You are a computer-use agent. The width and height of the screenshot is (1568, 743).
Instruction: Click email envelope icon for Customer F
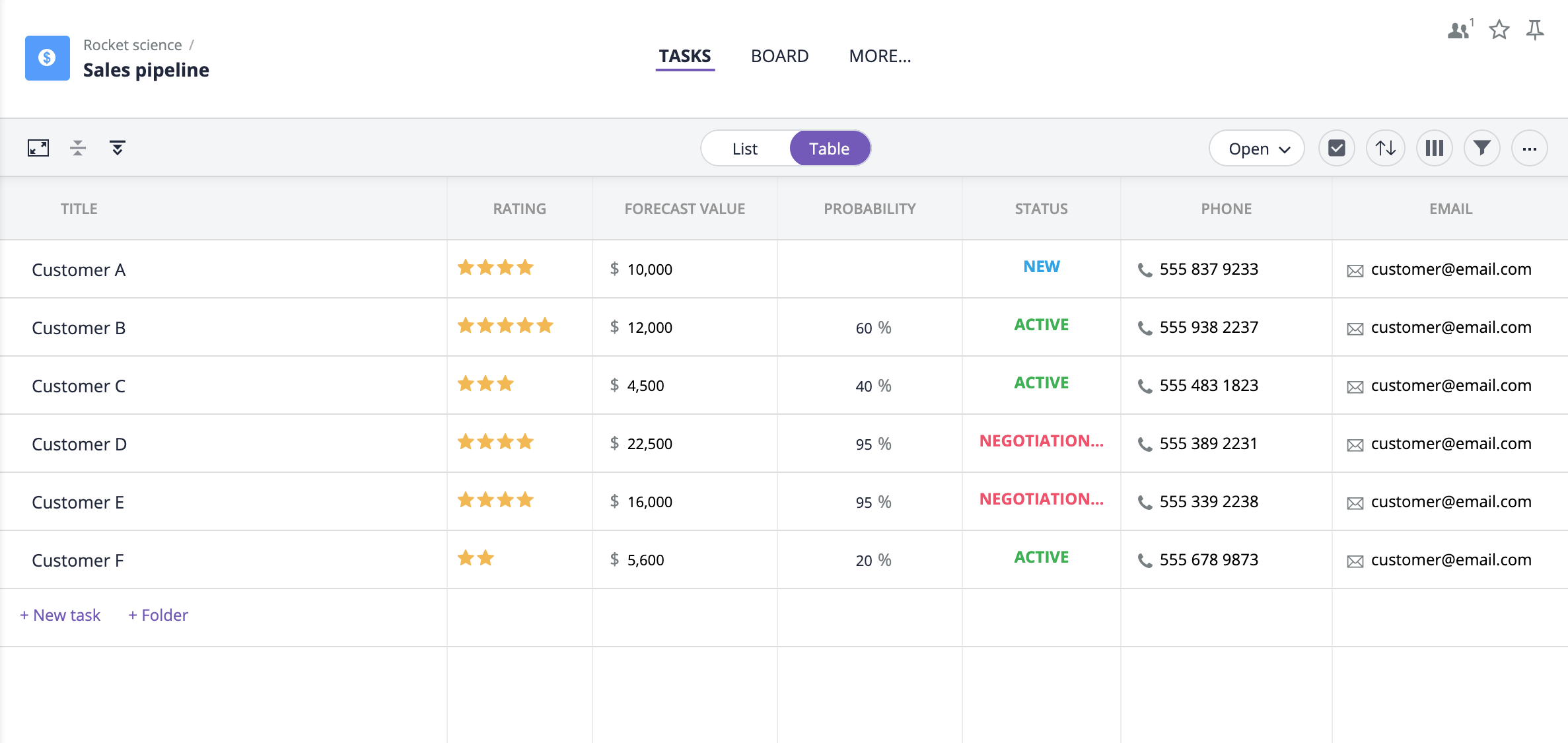(1355, 561)
